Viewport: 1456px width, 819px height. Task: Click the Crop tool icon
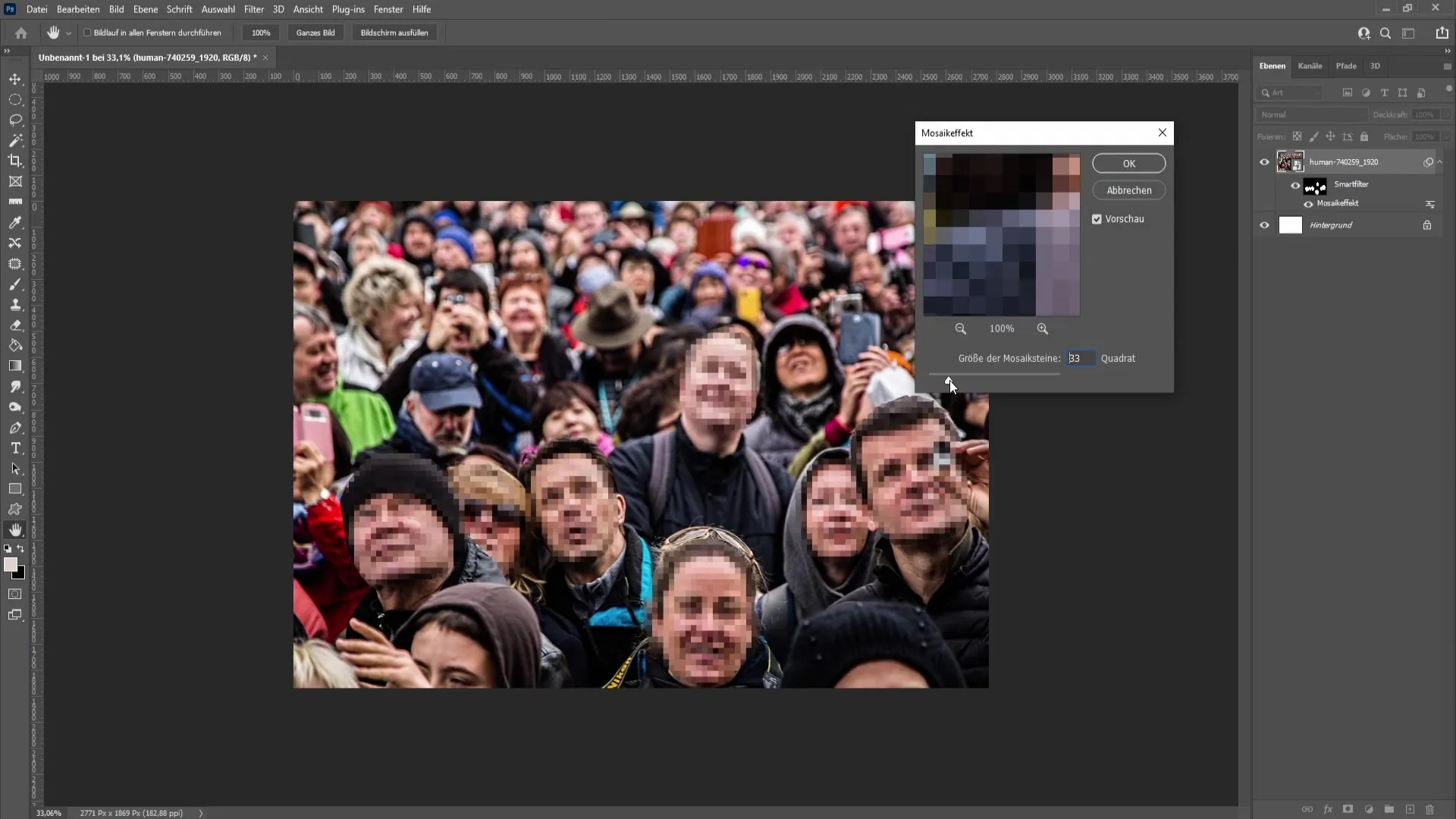click(x=15, y=160)
